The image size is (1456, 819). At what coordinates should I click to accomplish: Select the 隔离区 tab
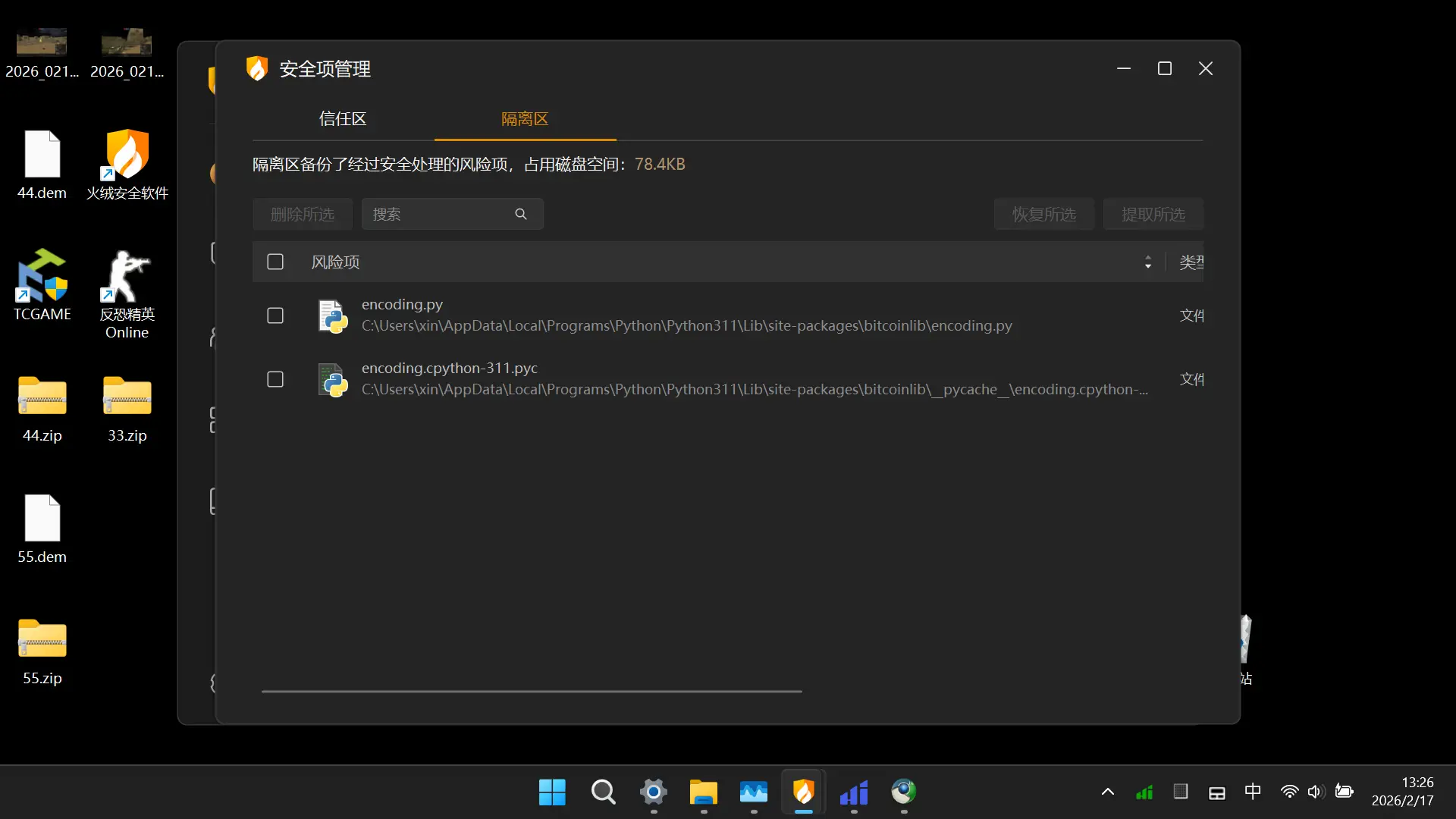[525, 119]
